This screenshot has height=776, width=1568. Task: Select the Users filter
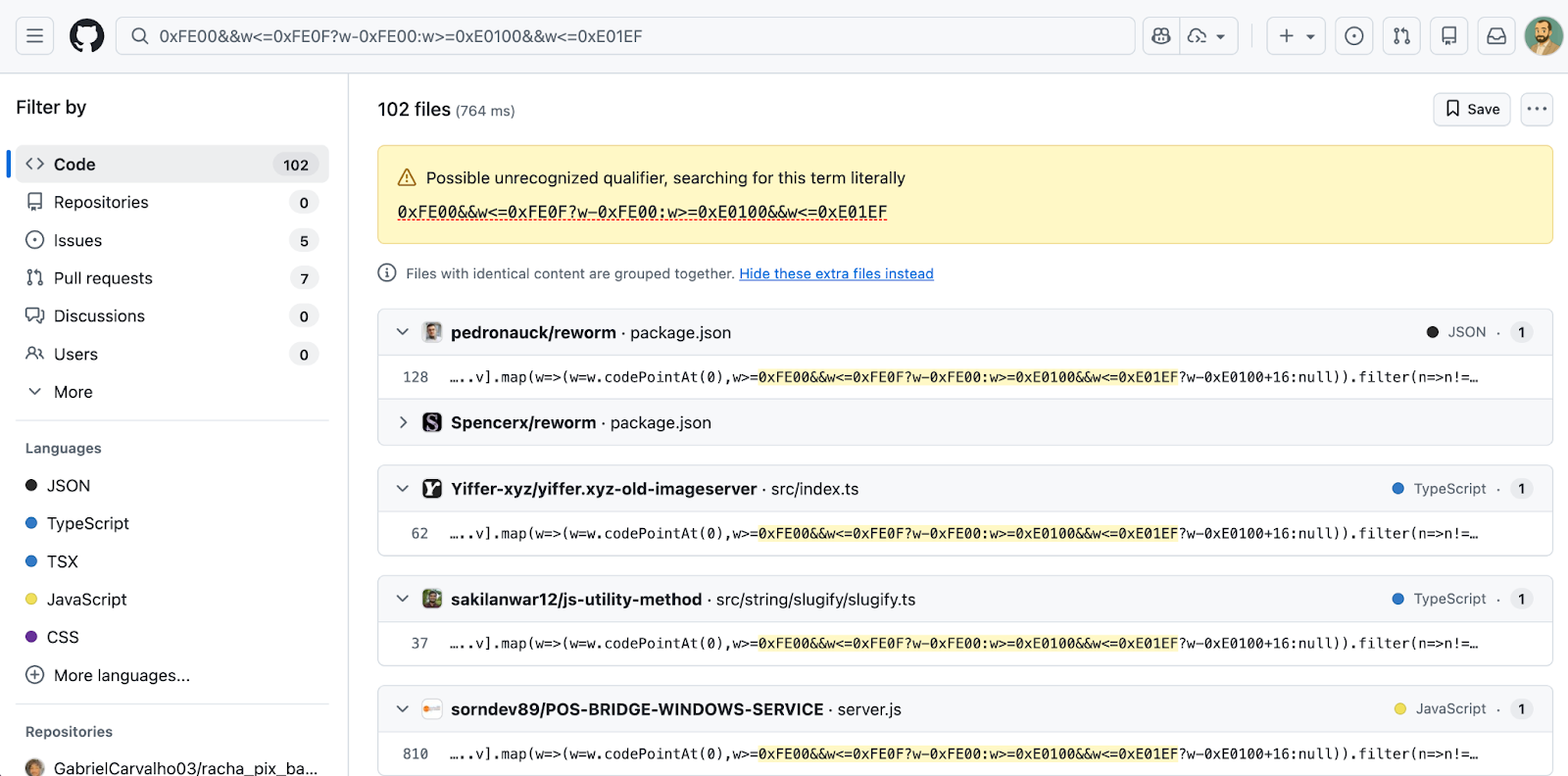click(172, 355)
